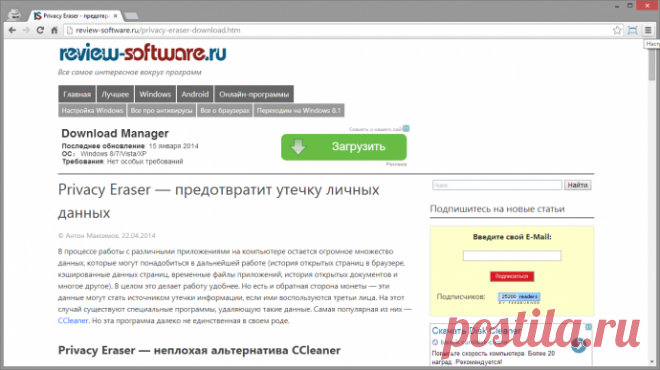Click the Скачать с нашего сайта ad label
Screen dimensions: 660x370
(x=375, y=129)
